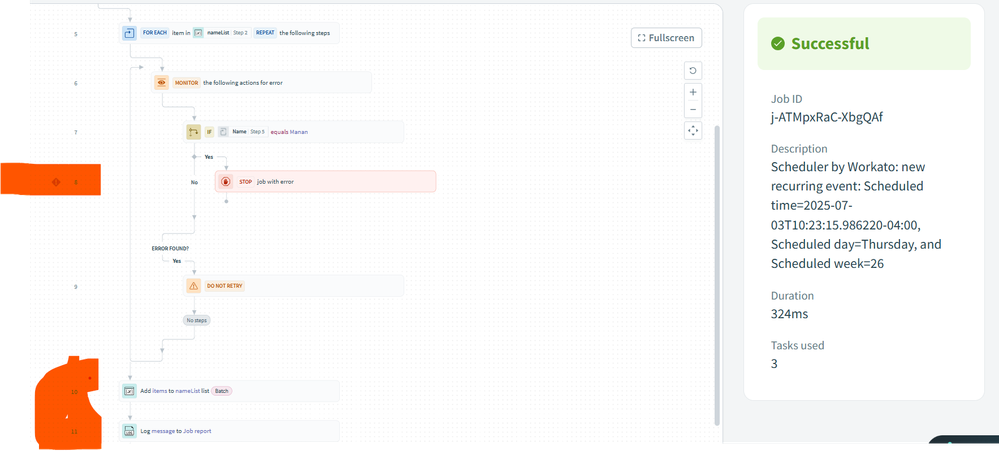Click the Name data pill in IF step

click(238, 132)
